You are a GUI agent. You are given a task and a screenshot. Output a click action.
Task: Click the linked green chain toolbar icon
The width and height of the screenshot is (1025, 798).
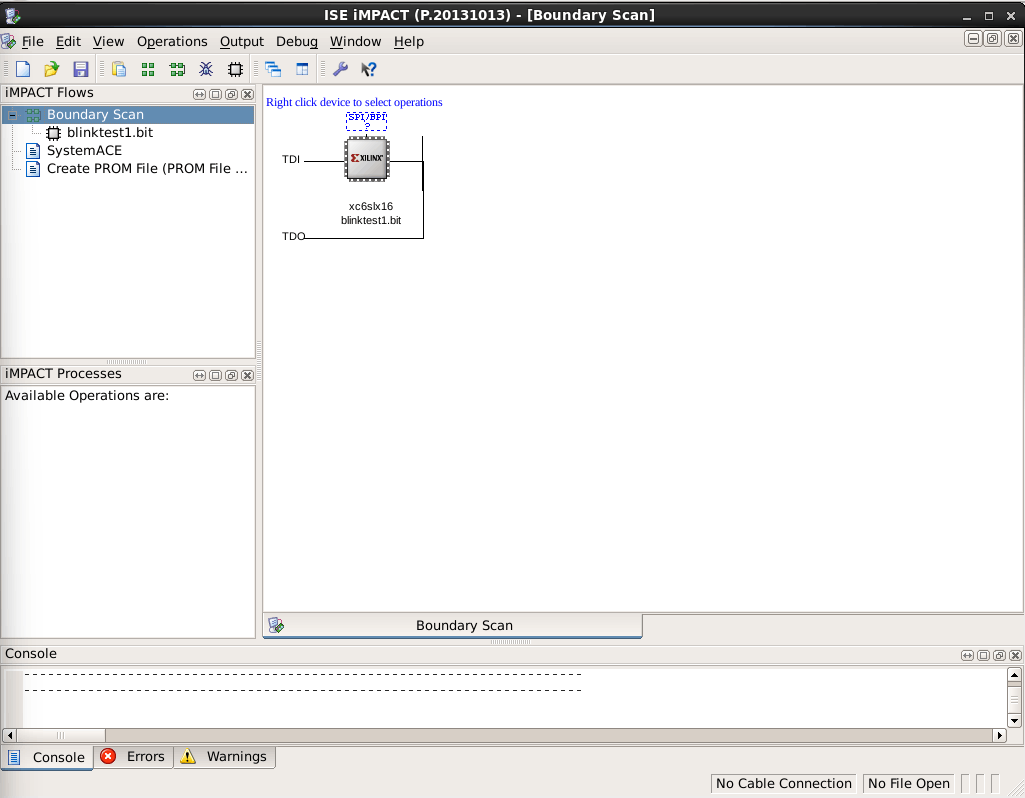click(x=177, y=69)
